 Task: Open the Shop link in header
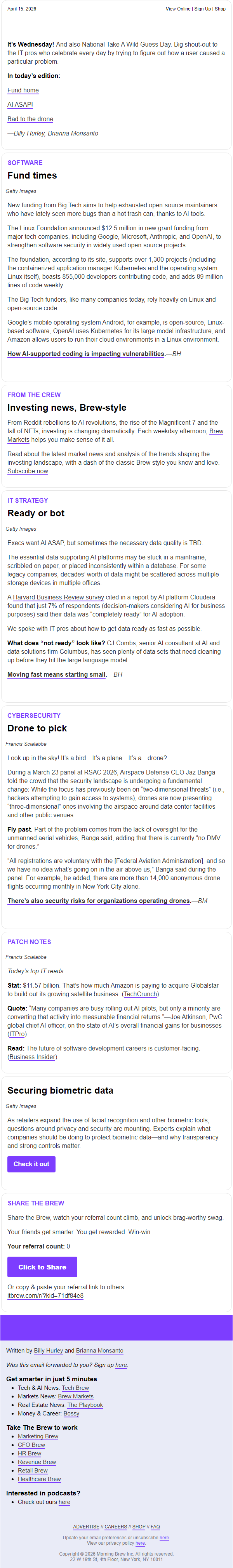click(220, 9)
